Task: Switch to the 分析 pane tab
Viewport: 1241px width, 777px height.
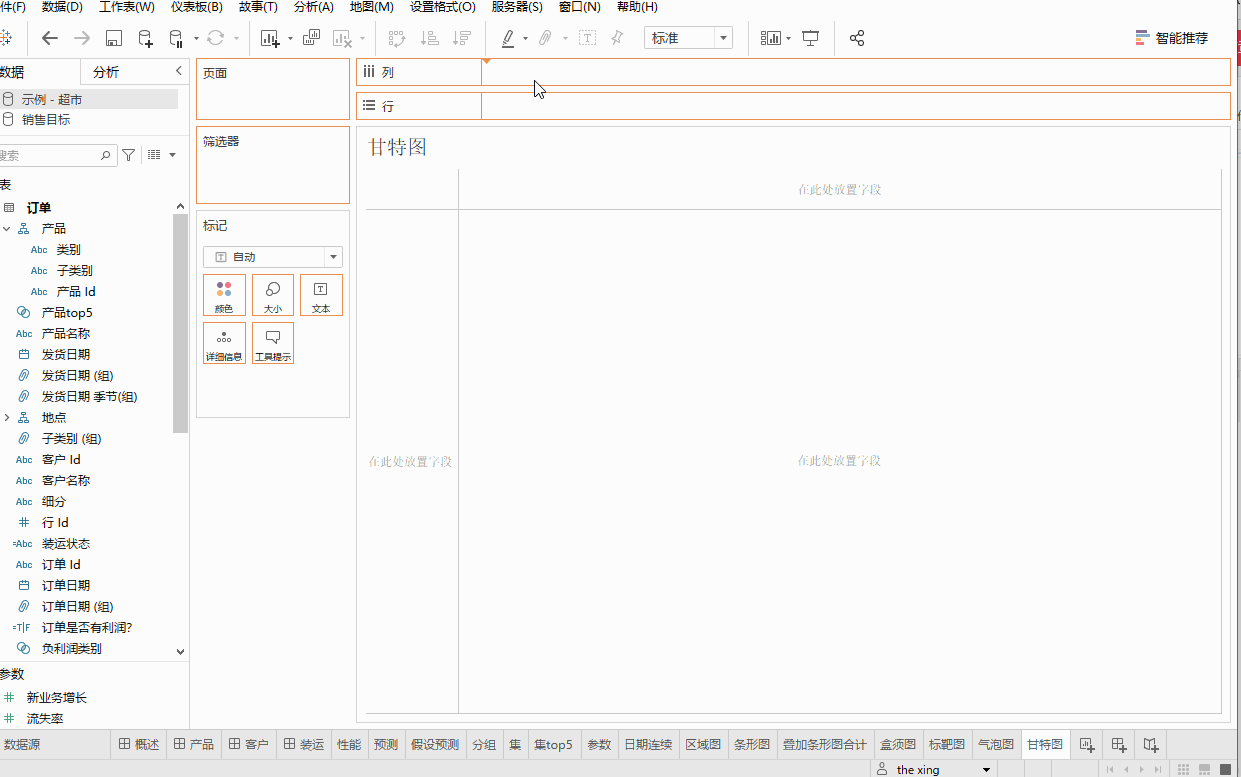Action: click(x=106, y=72)
